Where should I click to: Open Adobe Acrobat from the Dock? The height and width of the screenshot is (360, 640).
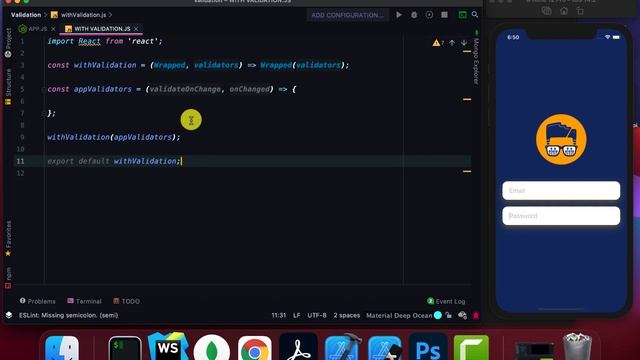(298, 348)
